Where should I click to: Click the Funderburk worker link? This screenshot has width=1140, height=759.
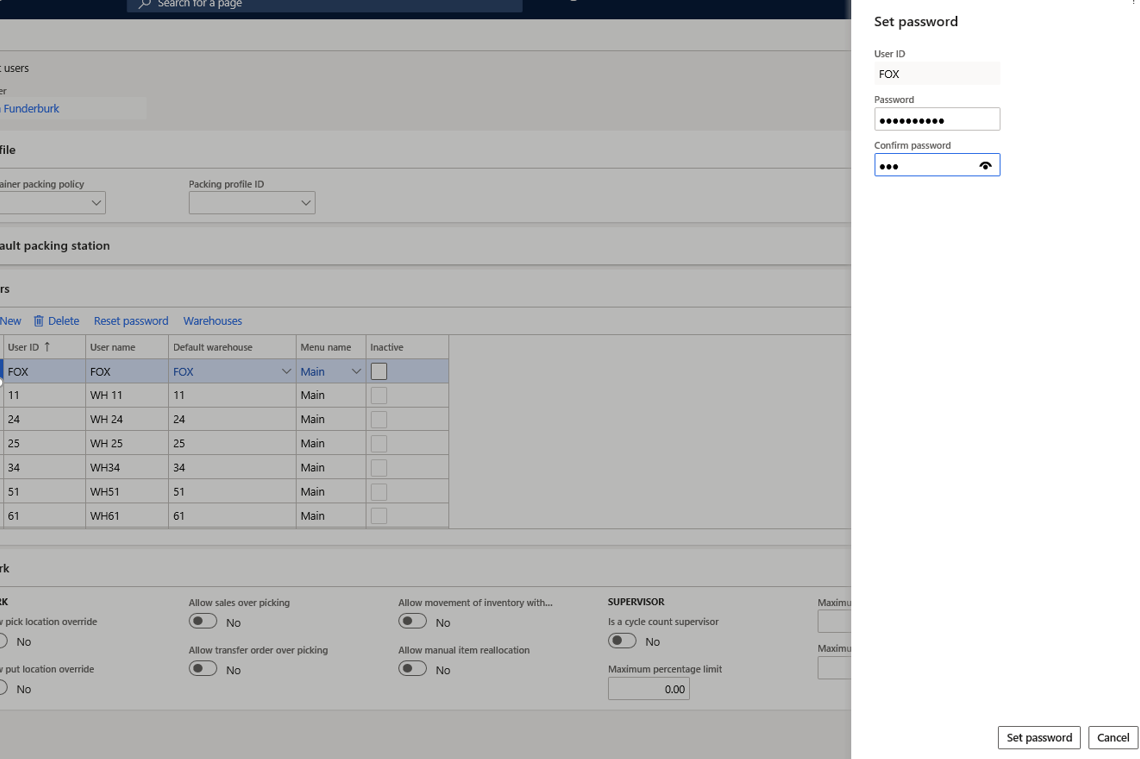31,108
